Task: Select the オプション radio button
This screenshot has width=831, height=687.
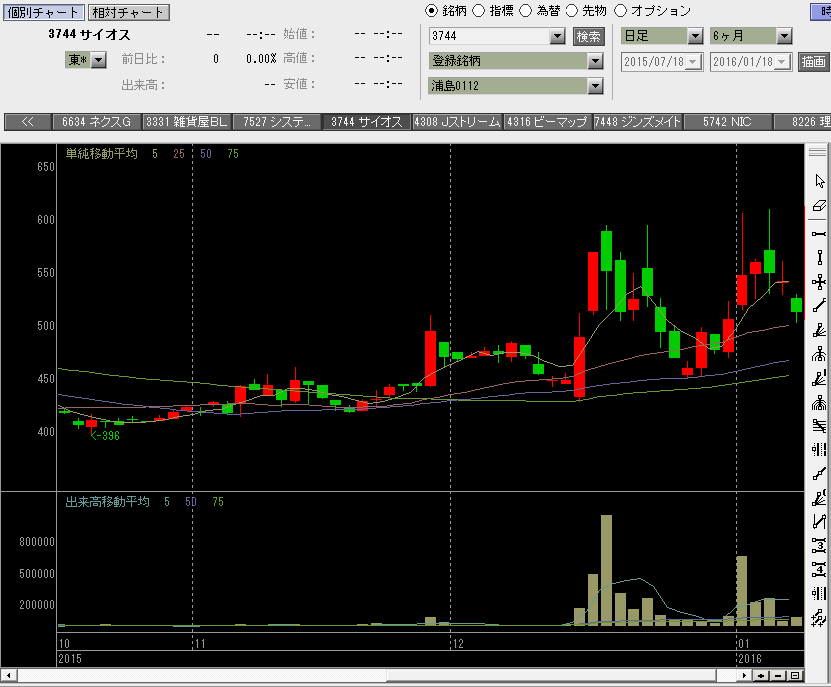Action: 620,11
